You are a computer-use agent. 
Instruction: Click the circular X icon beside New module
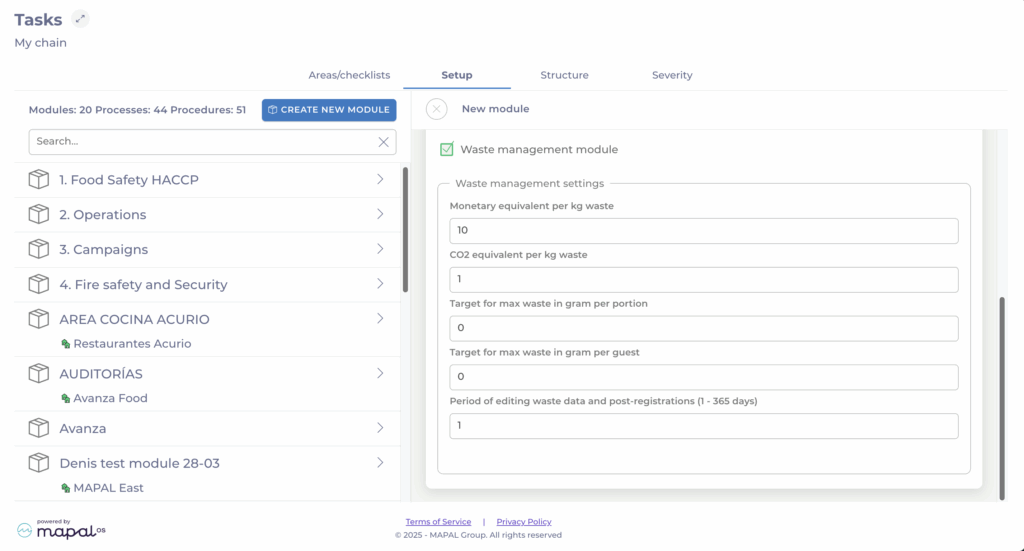[436, 109]
